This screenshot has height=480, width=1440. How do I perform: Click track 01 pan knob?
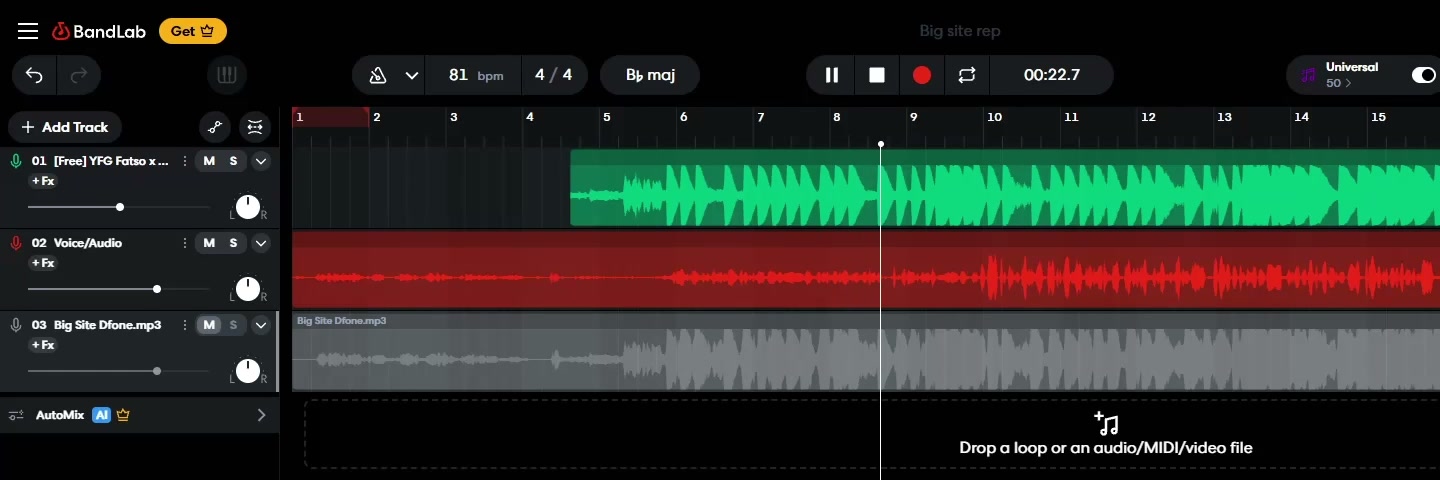point(248,207)
